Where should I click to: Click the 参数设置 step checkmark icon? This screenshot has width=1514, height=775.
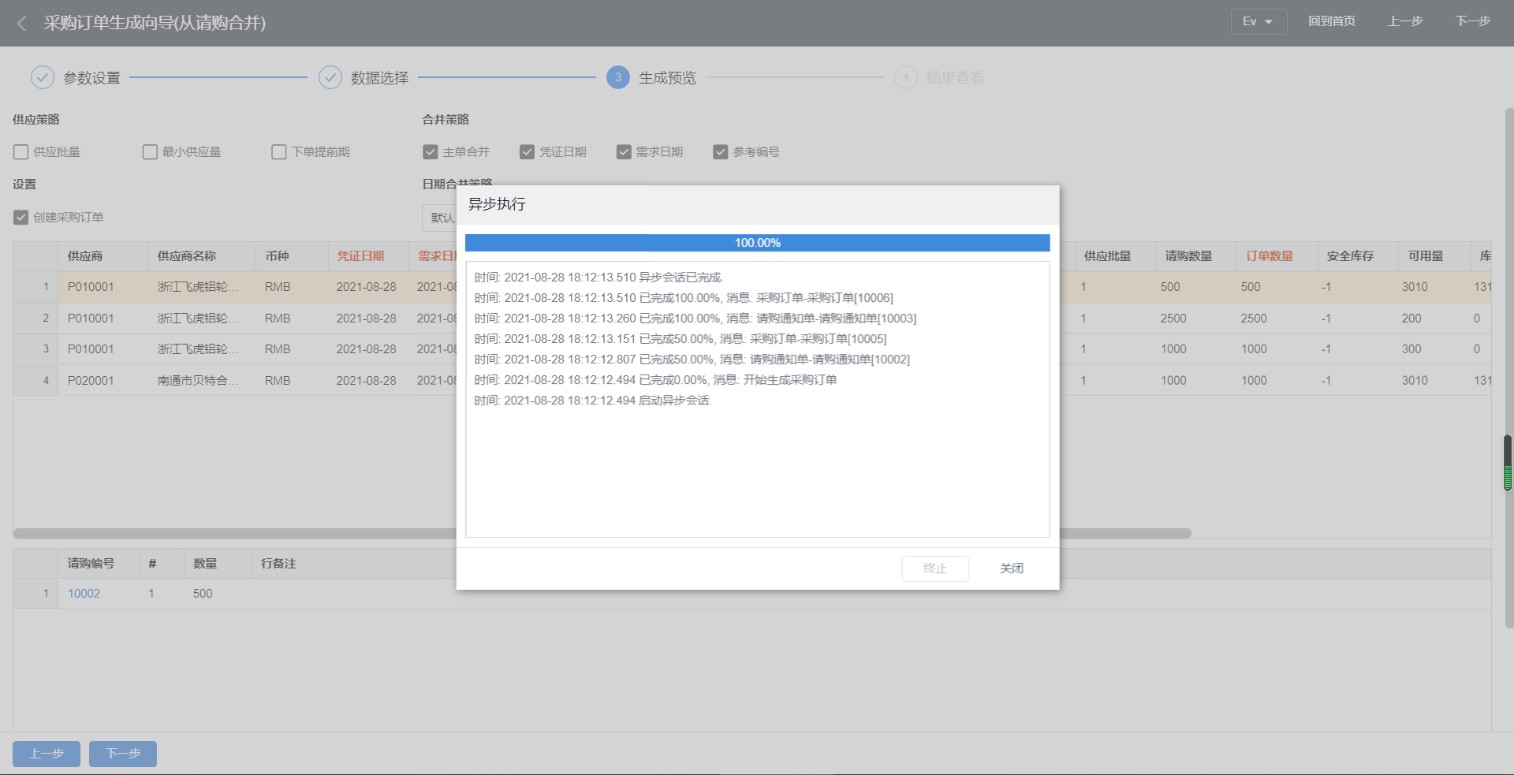(43, 77)
